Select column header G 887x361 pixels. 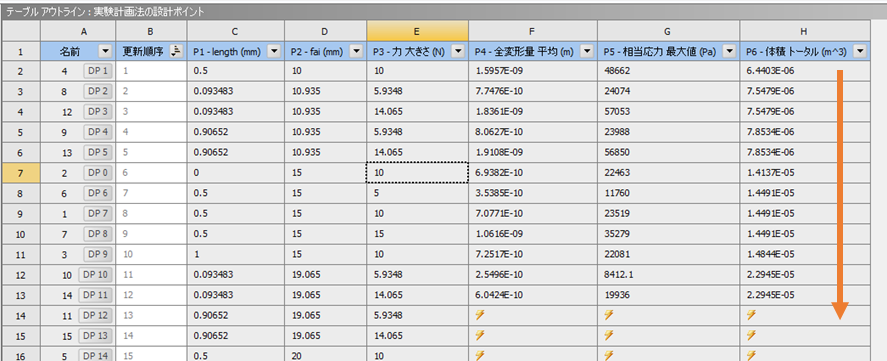(669, 32)
